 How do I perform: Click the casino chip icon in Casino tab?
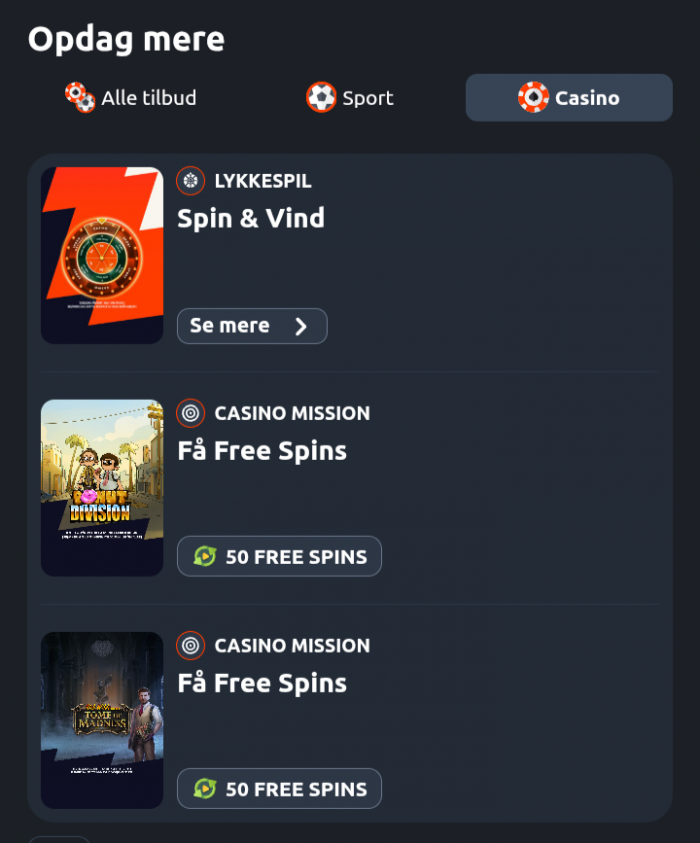tap(533, 97)
